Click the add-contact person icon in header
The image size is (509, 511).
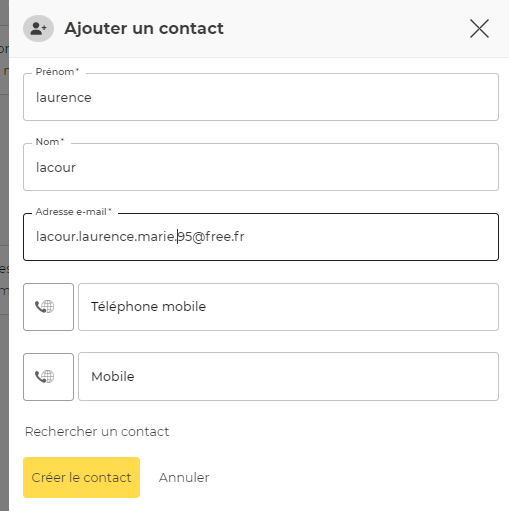click(x=38, y=29)
